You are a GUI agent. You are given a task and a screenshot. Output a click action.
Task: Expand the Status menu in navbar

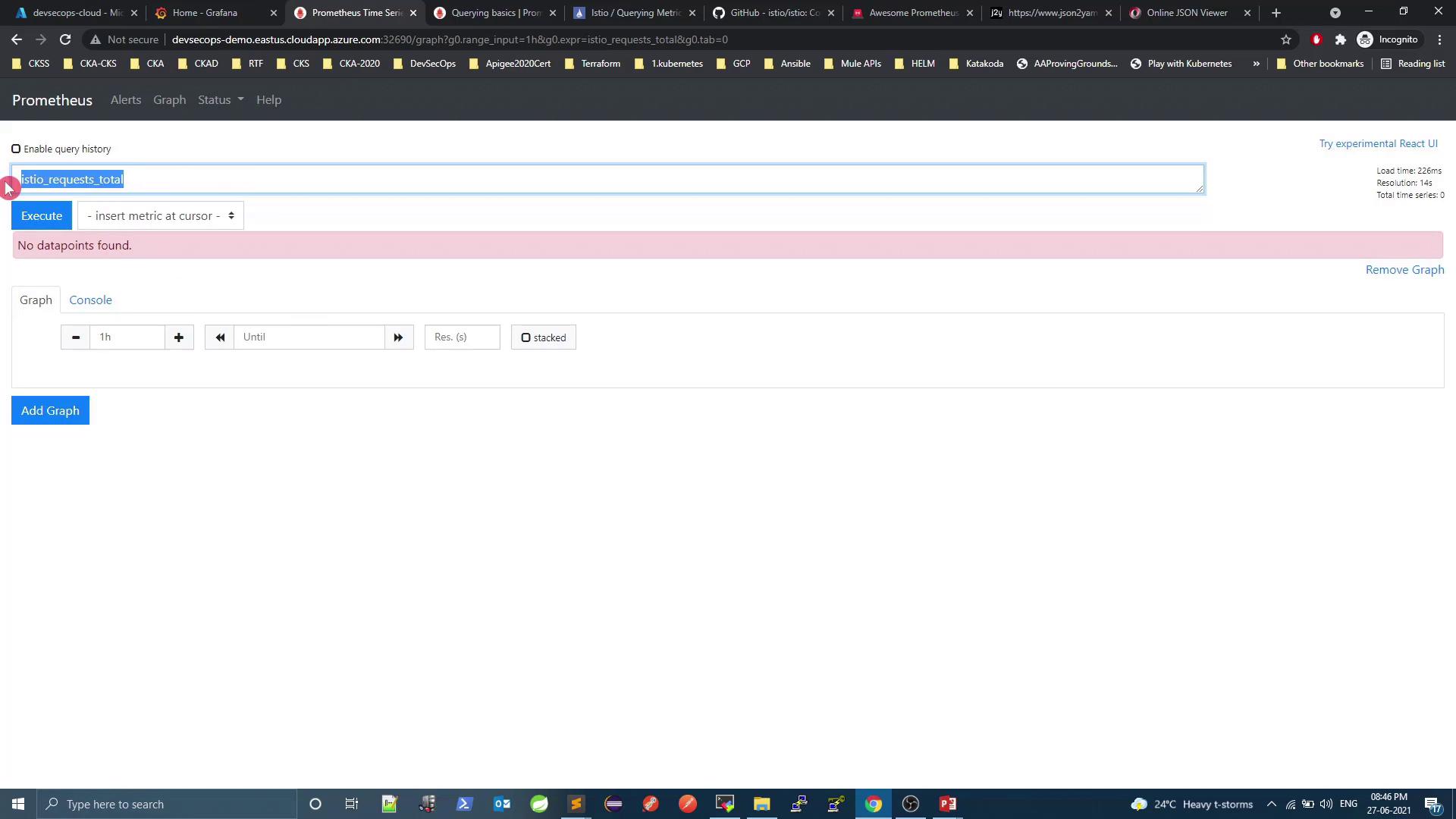(x=221, y=100)
